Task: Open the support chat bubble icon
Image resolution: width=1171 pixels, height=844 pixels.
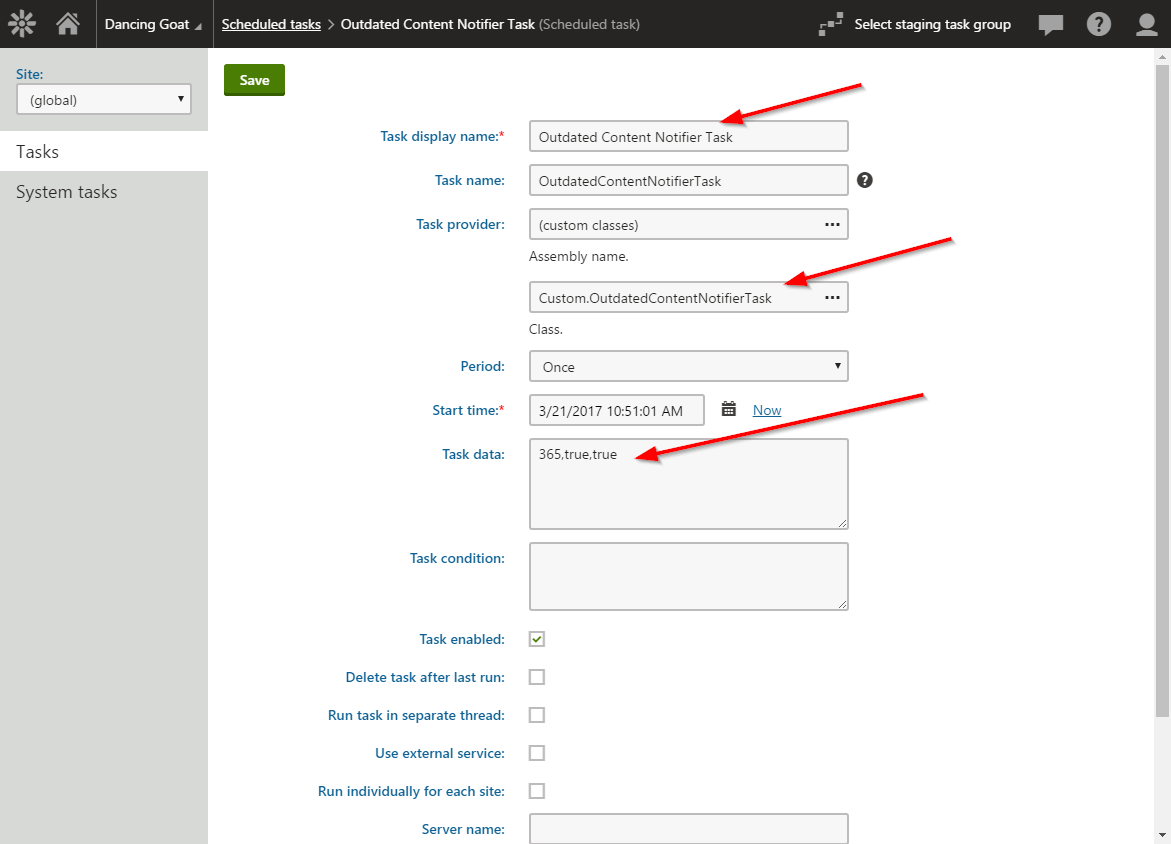Action: (x=1050, y=24)
